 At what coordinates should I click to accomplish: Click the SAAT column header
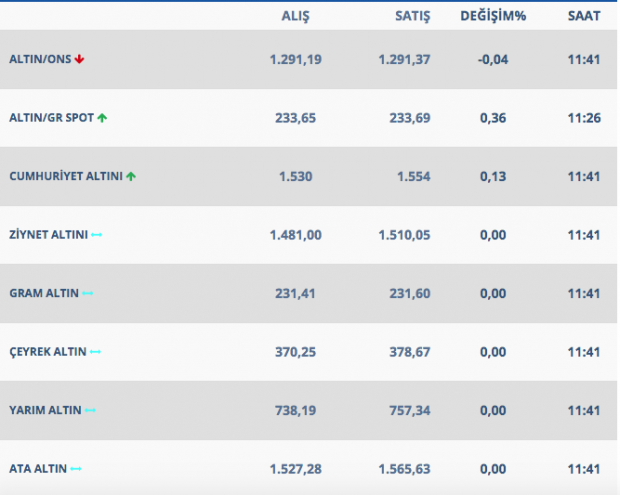(582, 16)
